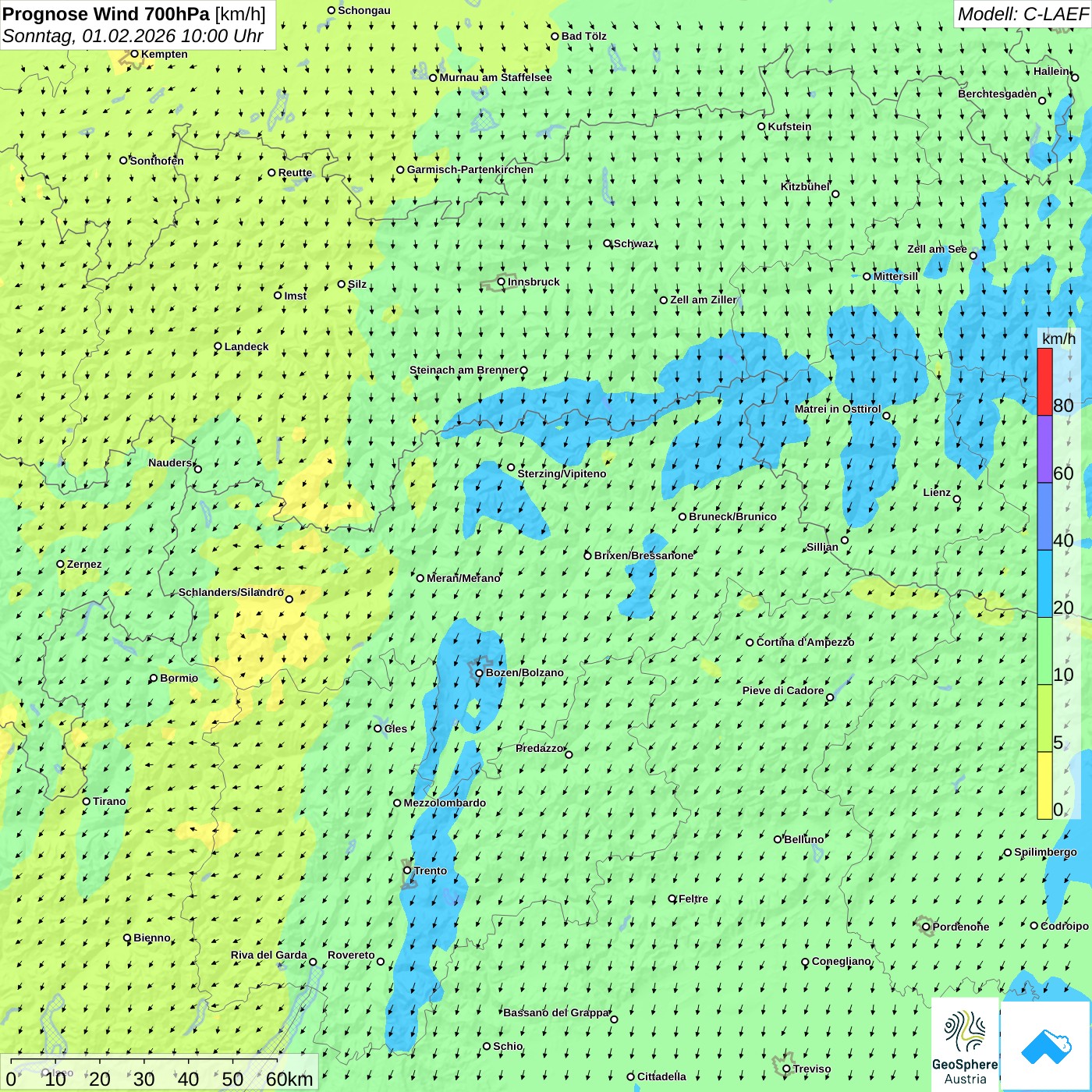The width and height of the screenshot is (1092, 1092).
Task: Click the Bruneck/Brunico label
Action: 732,516
